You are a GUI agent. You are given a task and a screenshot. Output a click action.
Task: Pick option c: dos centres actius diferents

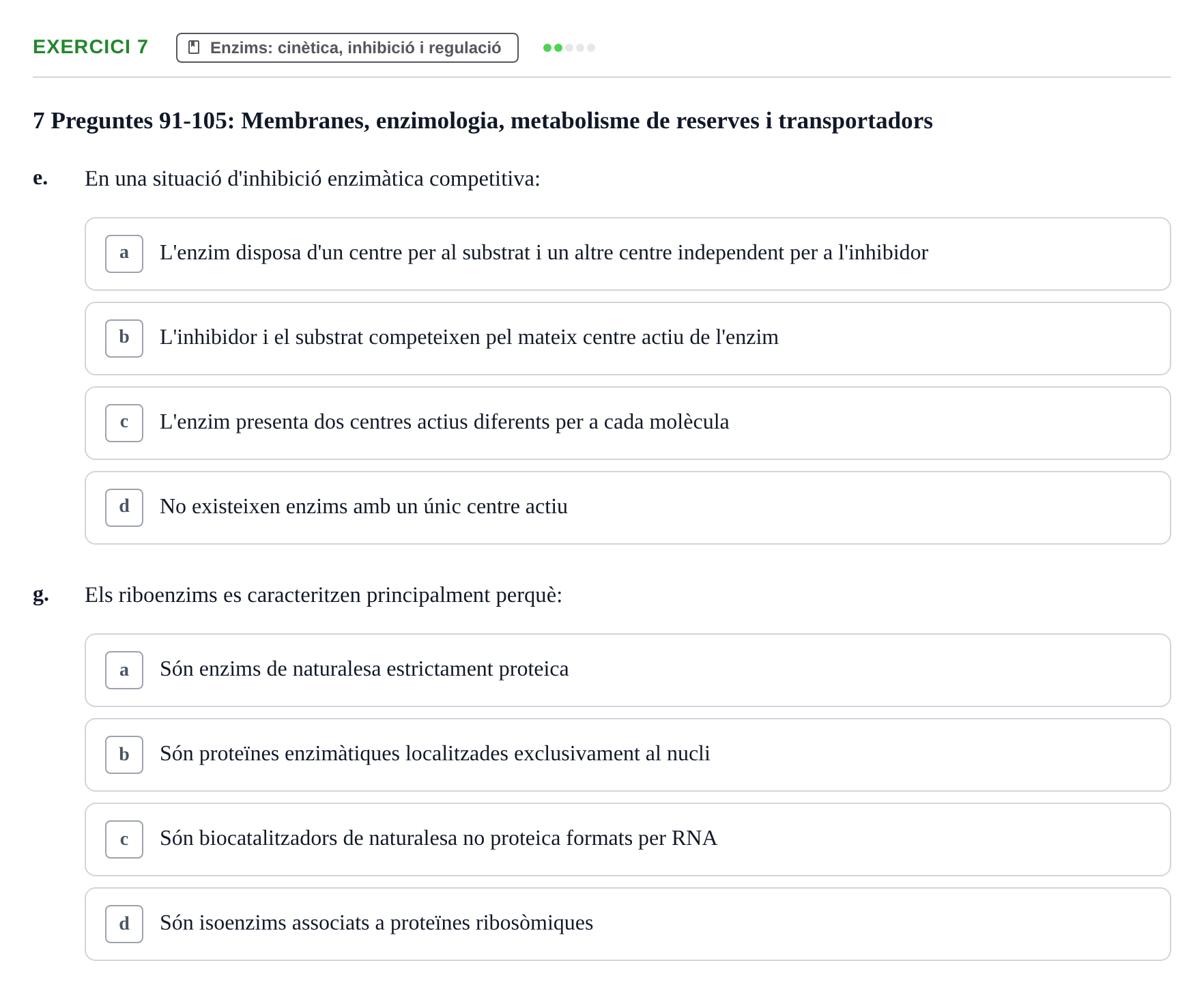(x=627, y=423)
